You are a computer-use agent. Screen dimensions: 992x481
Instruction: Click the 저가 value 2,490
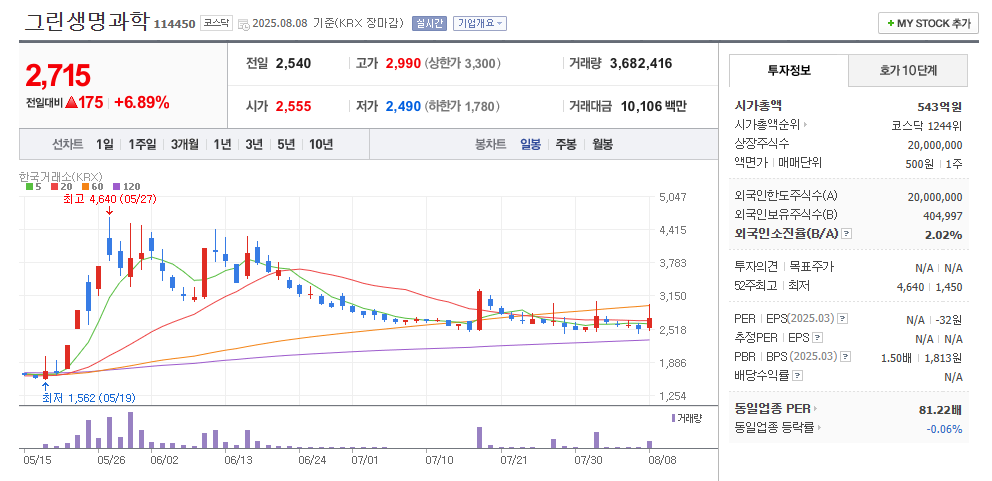pyautogui.click(x=403, y=106)
